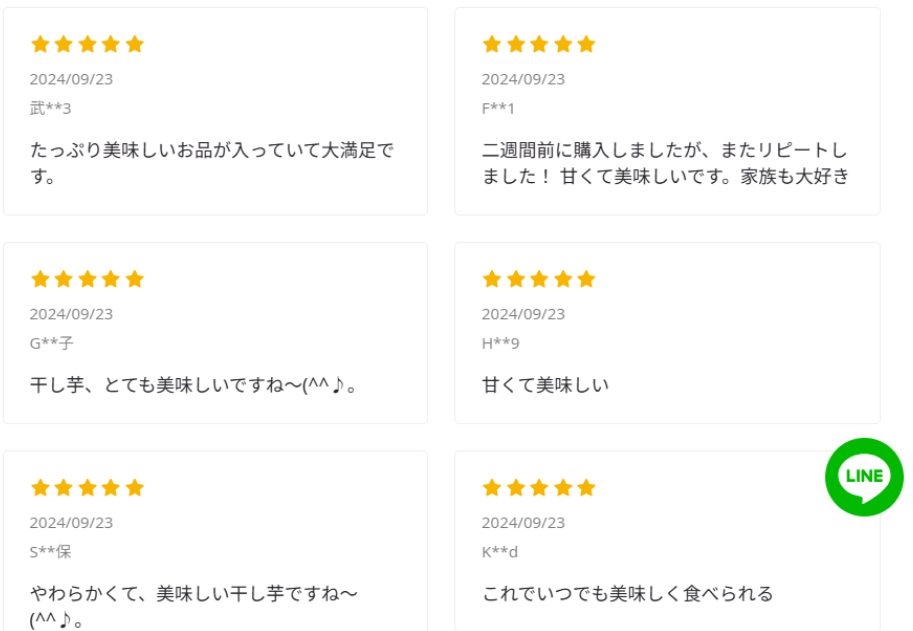This screenshot has width=913, height=631.
Task: Click the 2024/09/23 date on K**d's review
Action: point(523,523)
